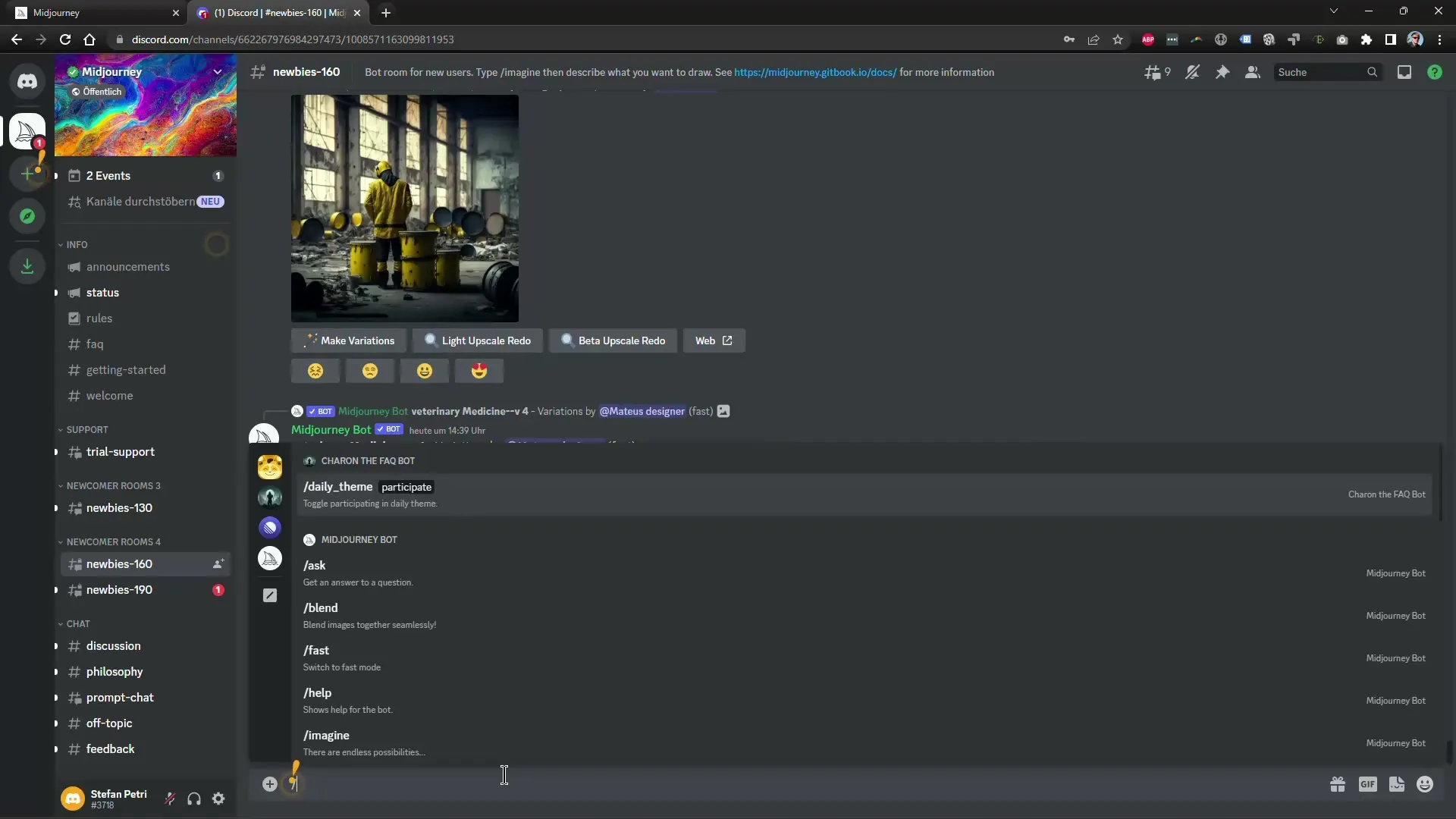Select the Make Variations button

click(350, 340)
